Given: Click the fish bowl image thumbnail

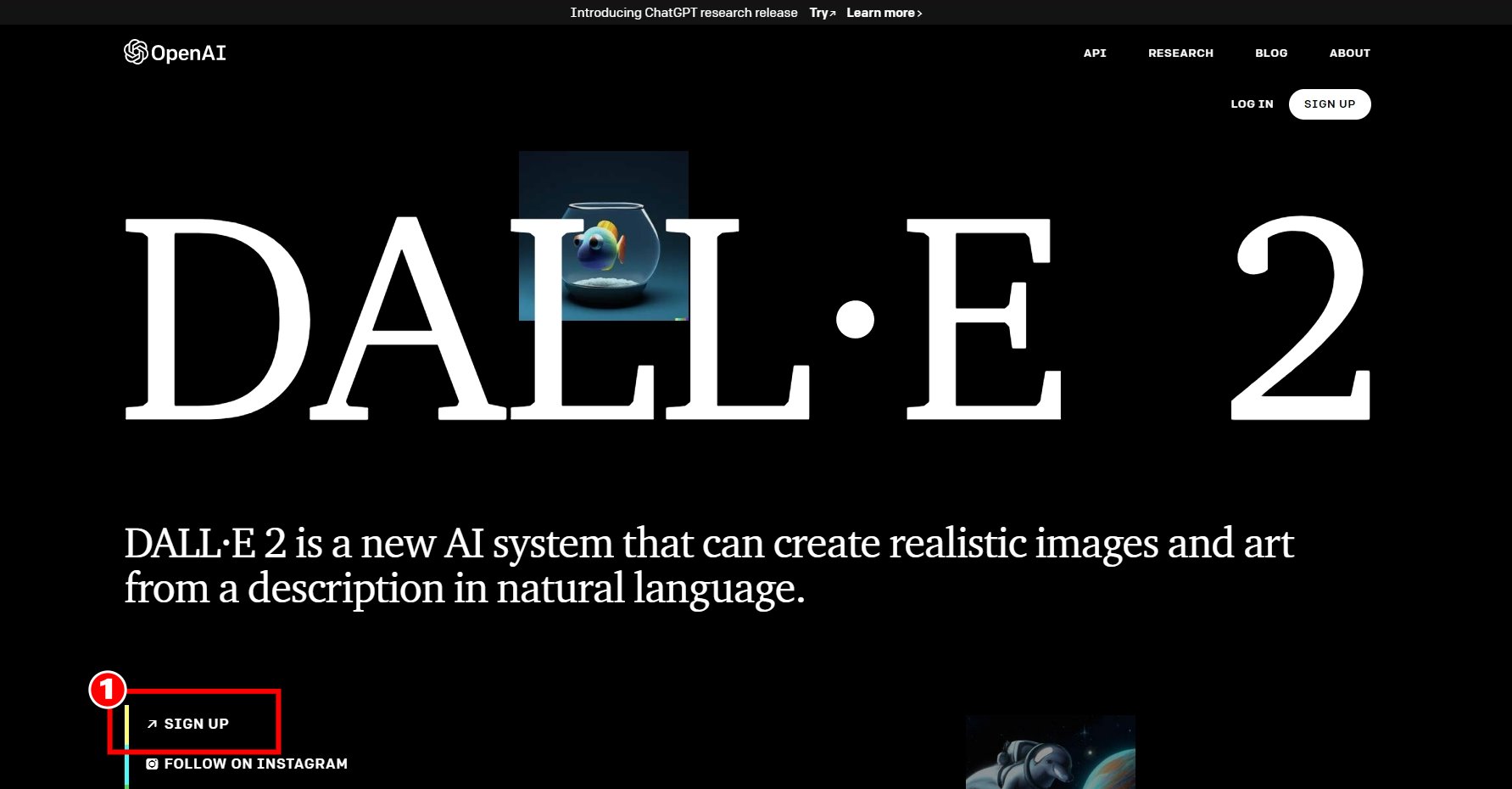Looking at the screenshot, I should coord(604,236).
